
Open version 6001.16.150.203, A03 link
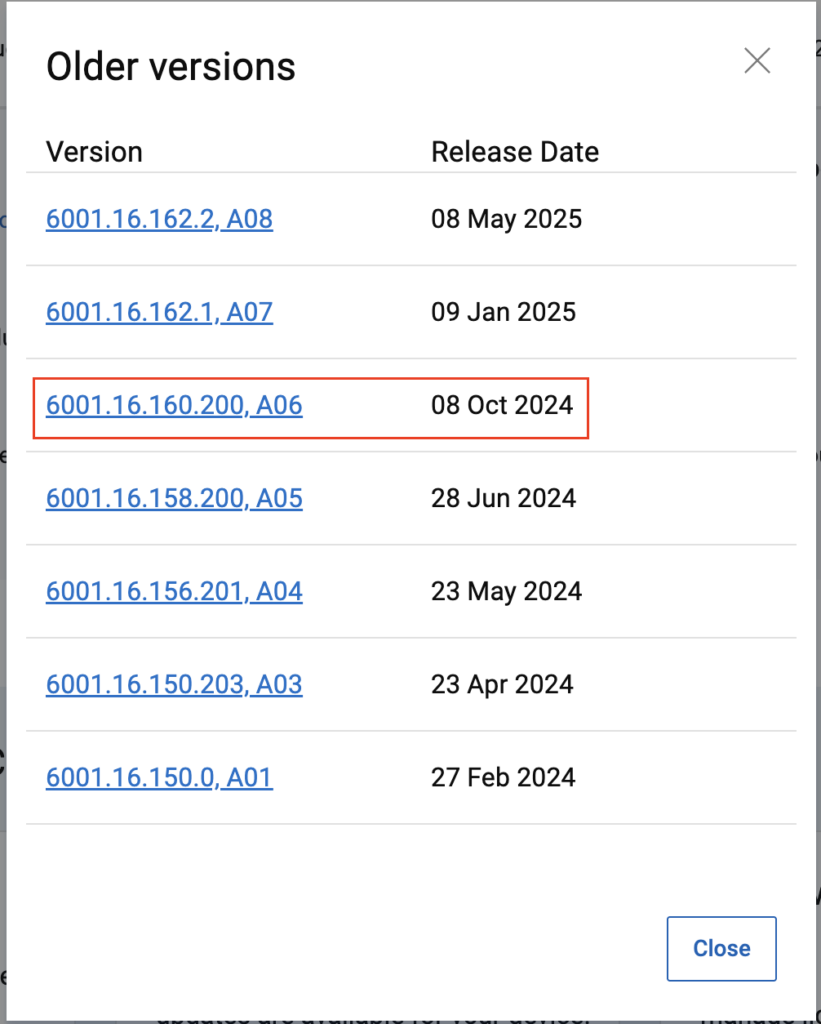click(174, 684)
